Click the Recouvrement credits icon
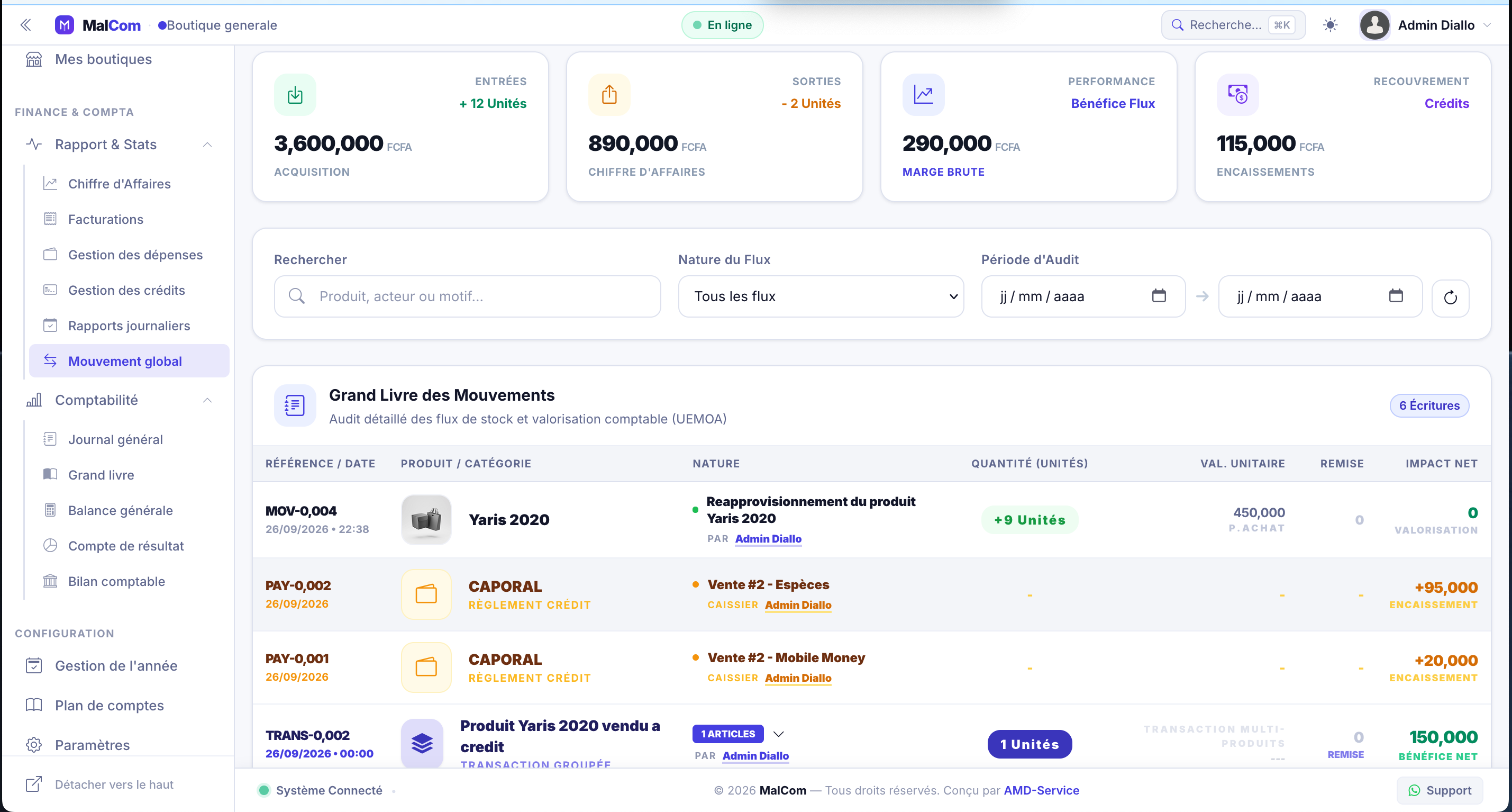1512x812 pixels. click(1237, 95)
